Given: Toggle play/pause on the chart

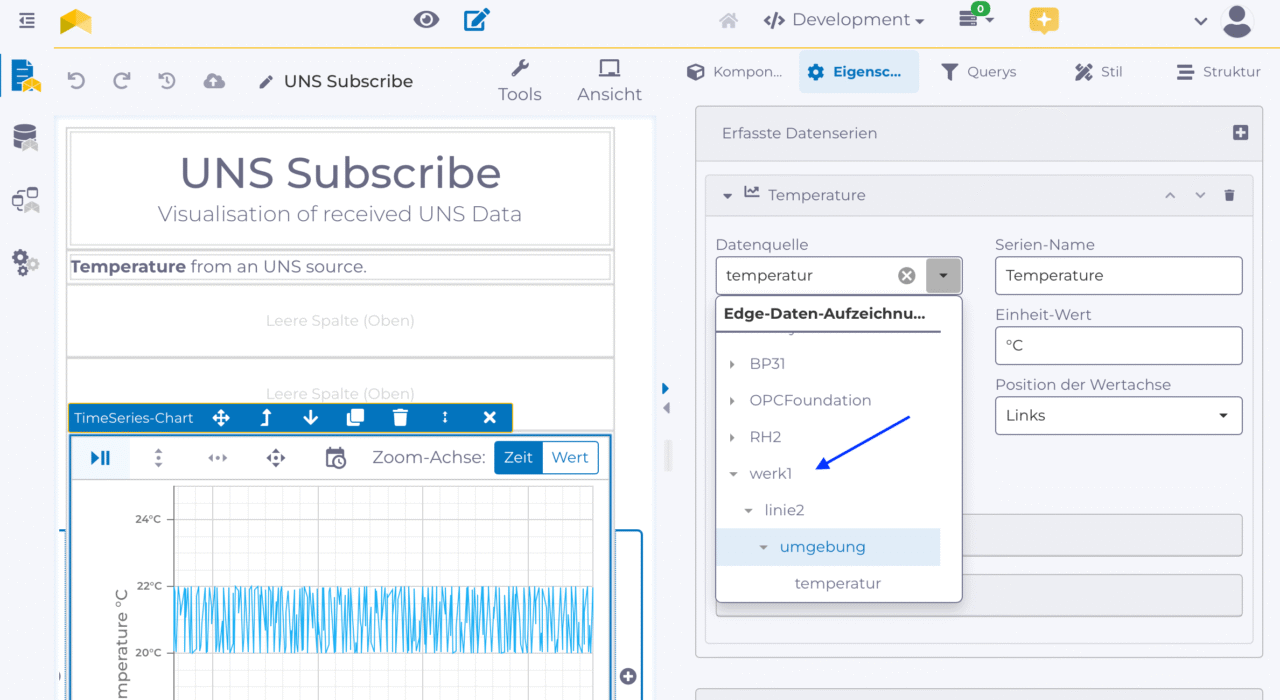Looking at the screenshot, I should click(99, 457).
